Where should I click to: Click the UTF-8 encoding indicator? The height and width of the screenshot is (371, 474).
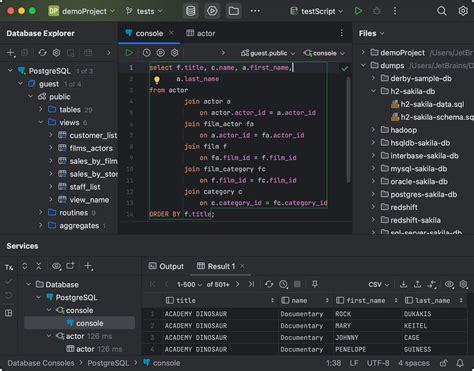pos(378,363)
